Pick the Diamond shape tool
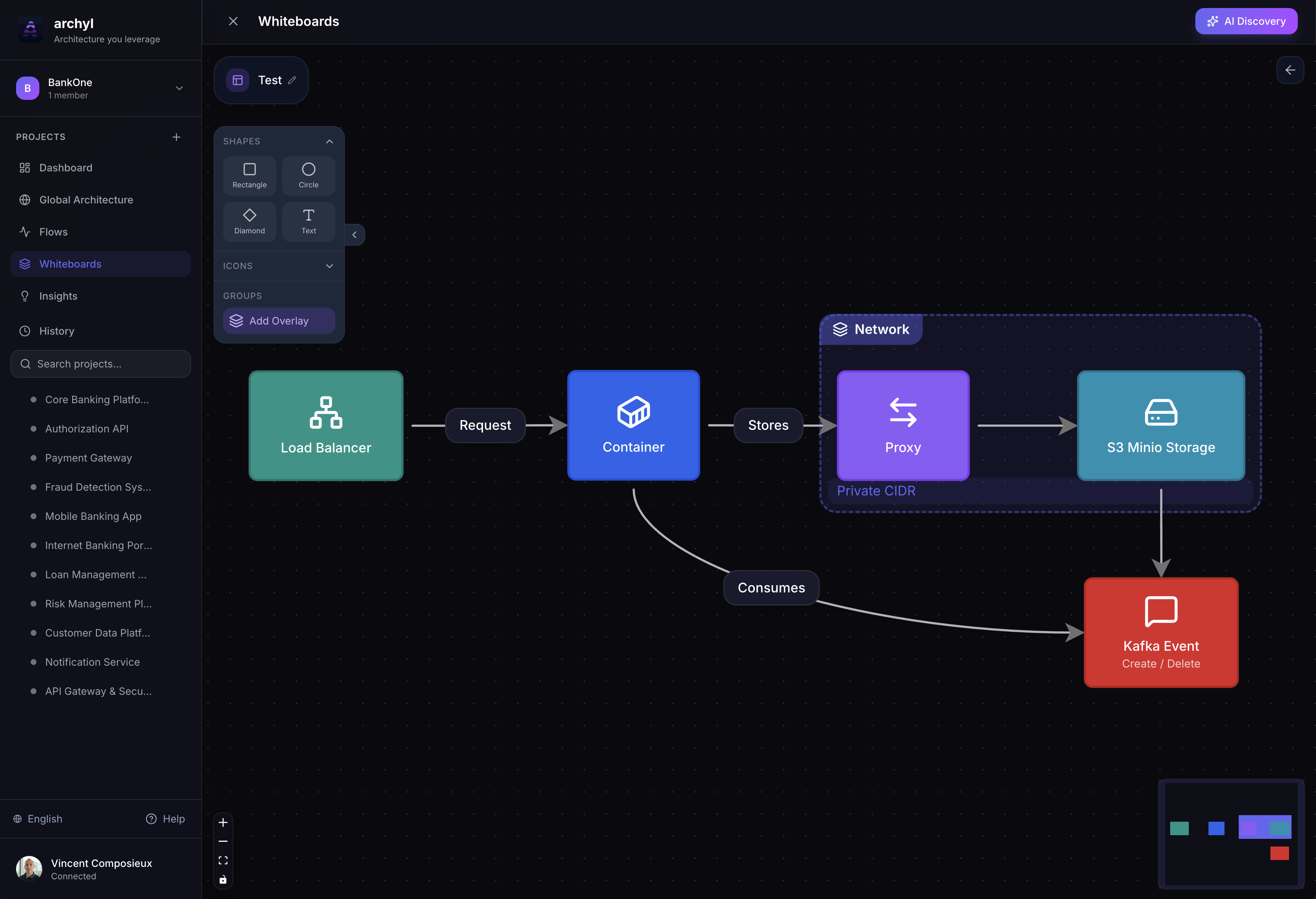This screenshot has width=1316, height=899. click(249, 221)
